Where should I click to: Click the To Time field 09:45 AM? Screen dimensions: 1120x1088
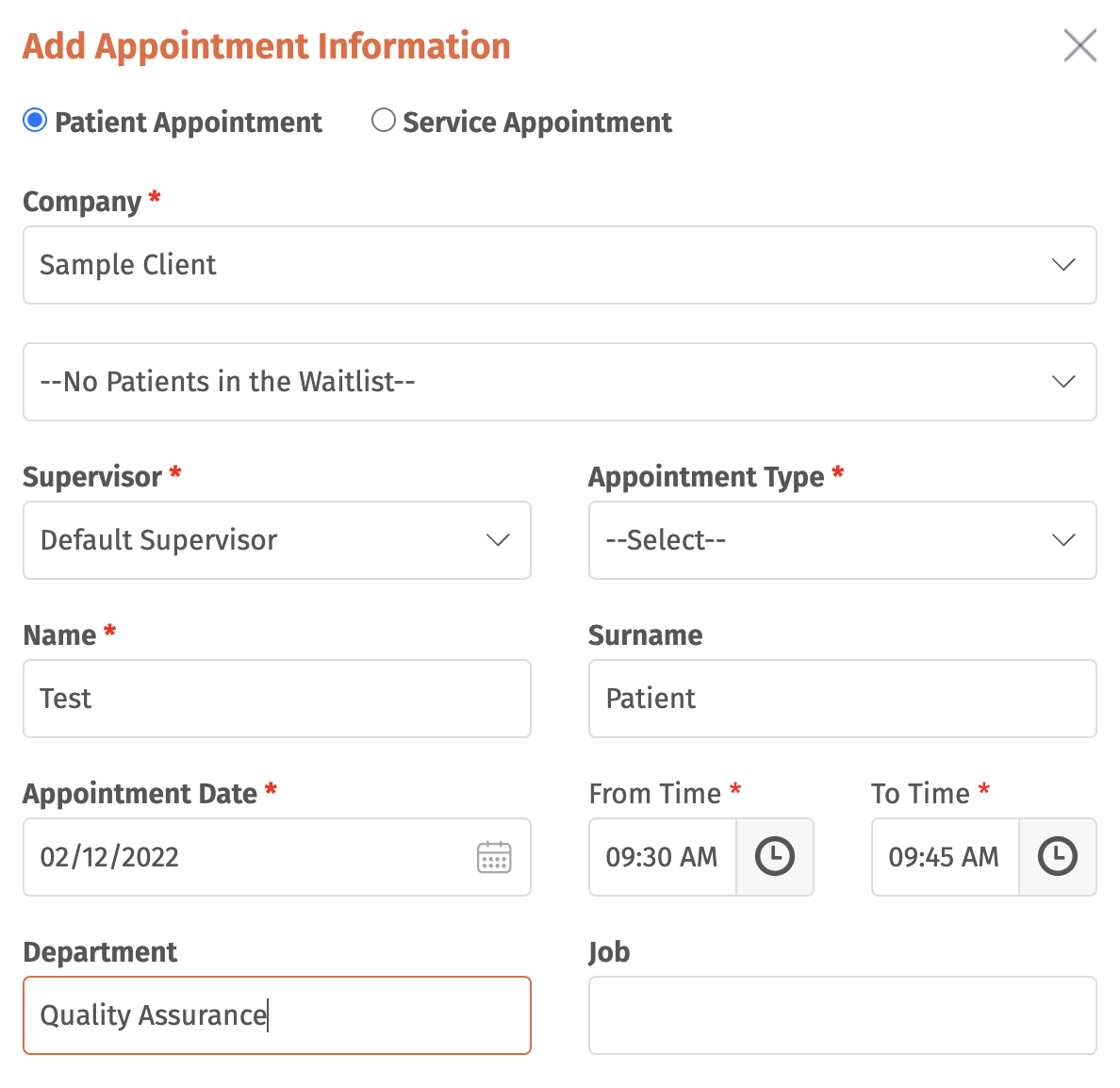point(945,857)
